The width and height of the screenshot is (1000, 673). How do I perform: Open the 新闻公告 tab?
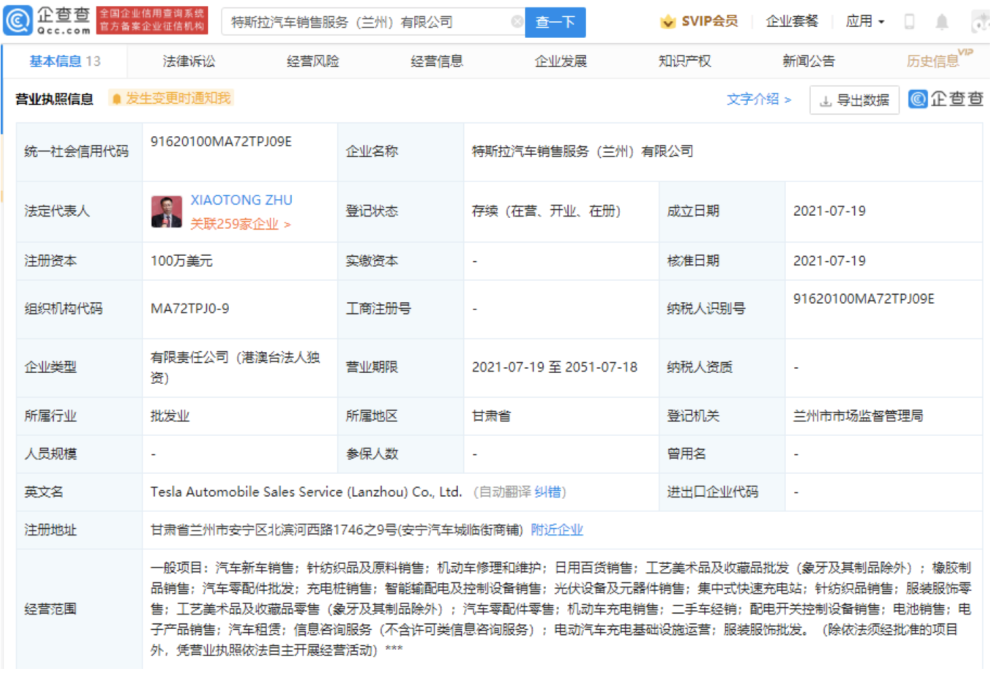pyautogui.click(x=808, y=59)
